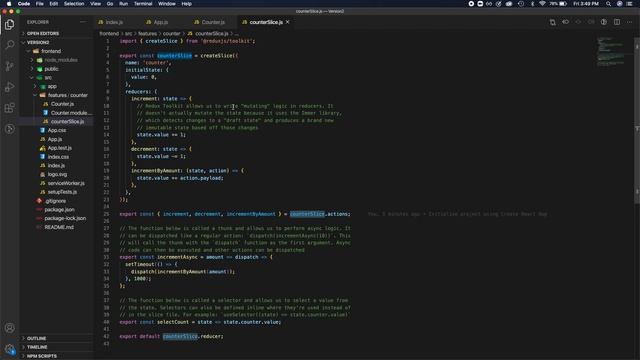Expand the public folder
Screen dimensions: 640x360
pyautogui.click(x=56, y=69)
